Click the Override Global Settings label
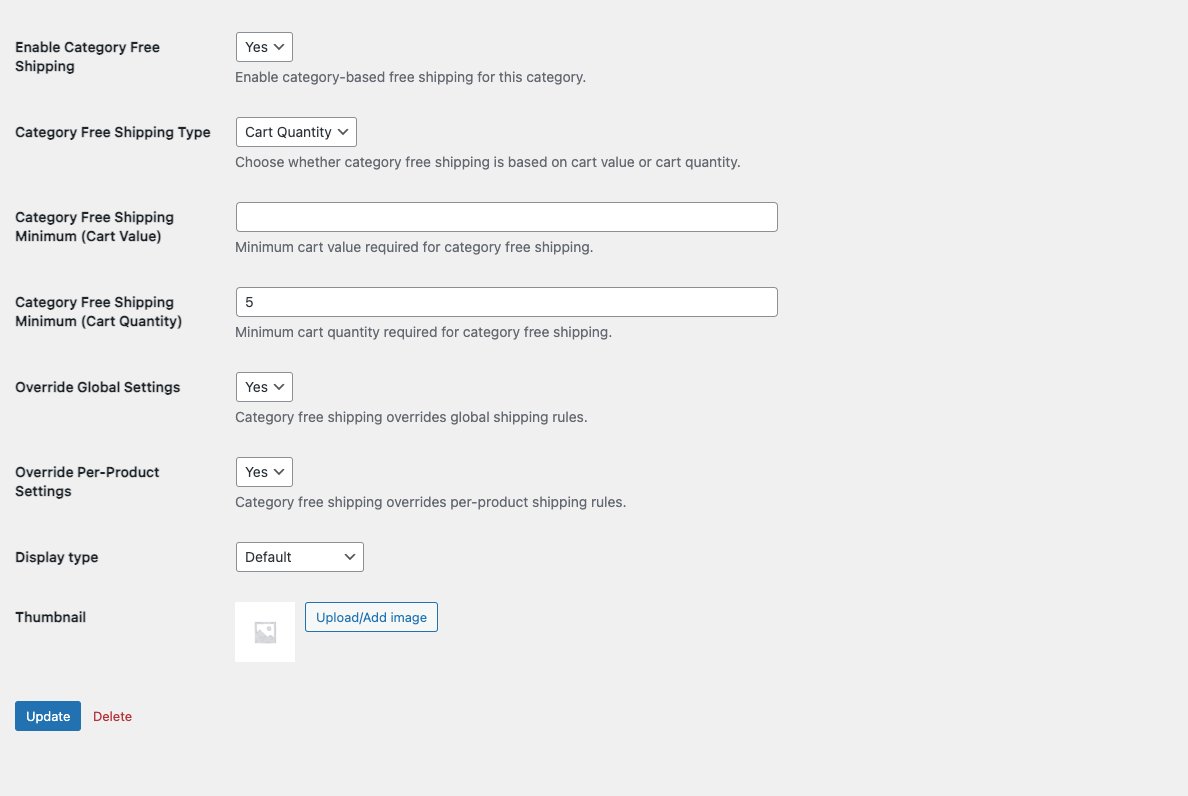 (x=98, y=387)
